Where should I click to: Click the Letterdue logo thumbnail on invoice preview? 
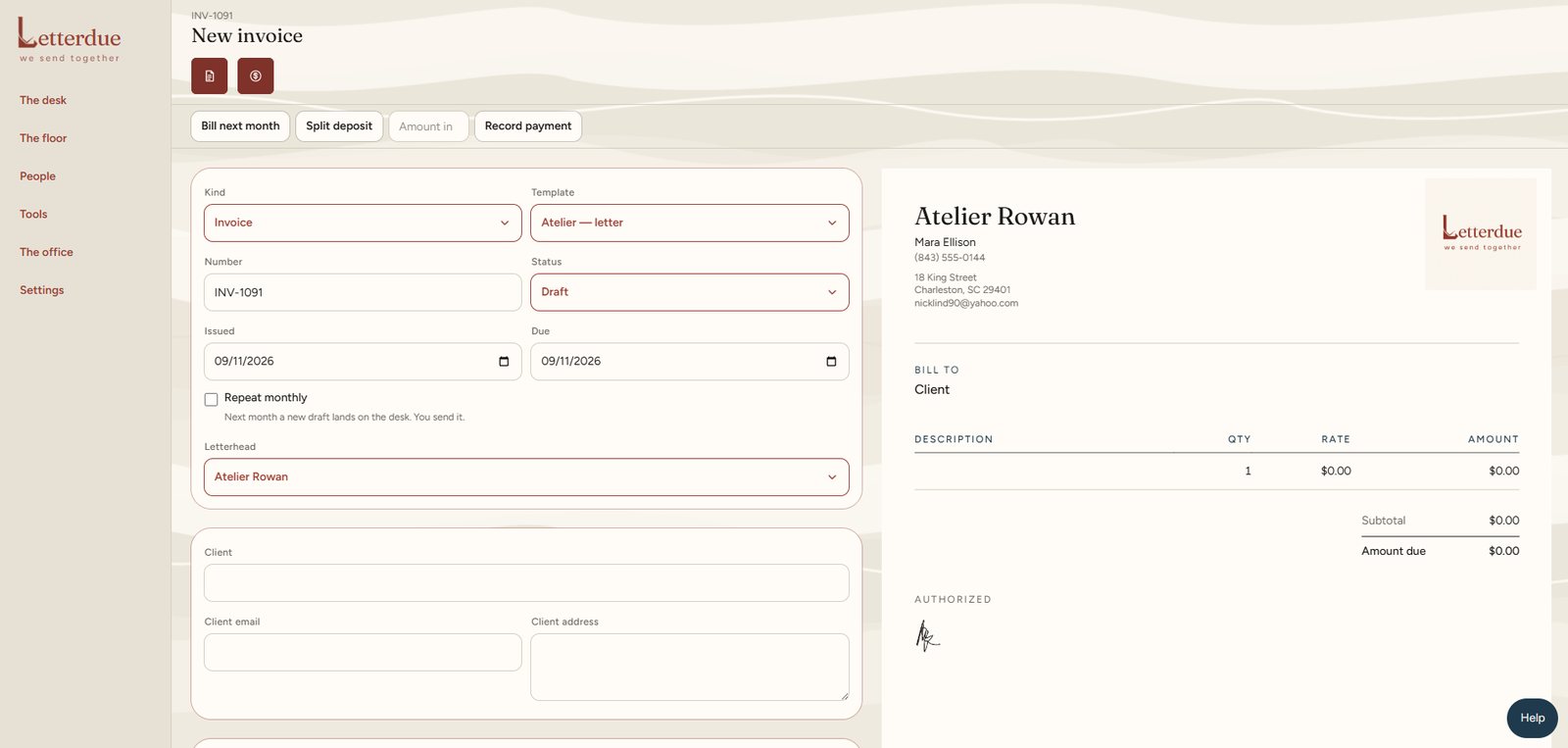click(x=1481, y=233)
